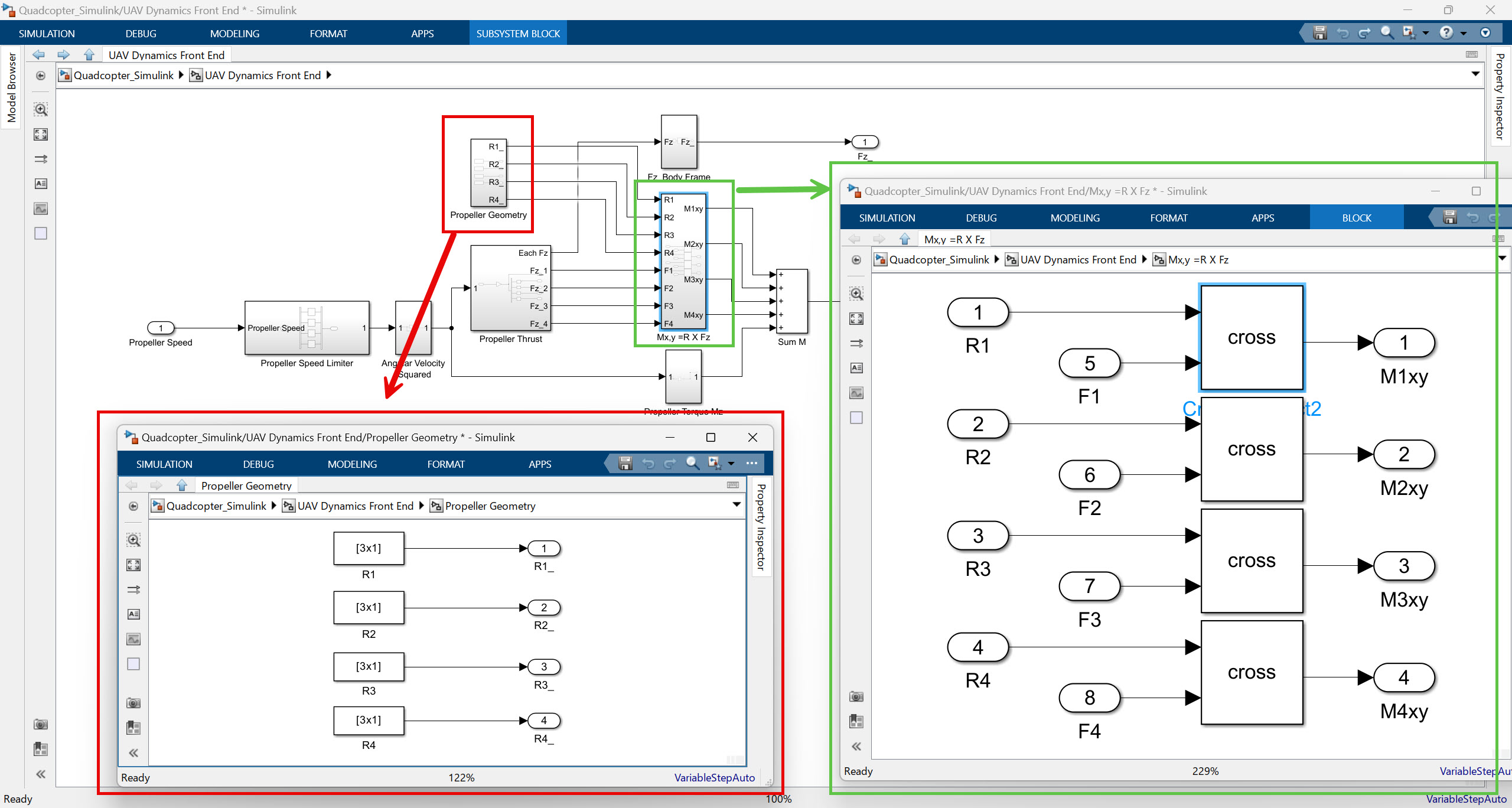Take a screenshot with the main window camera icon
The height and width of the screenshot is (808, 1512).
[40, 724]
